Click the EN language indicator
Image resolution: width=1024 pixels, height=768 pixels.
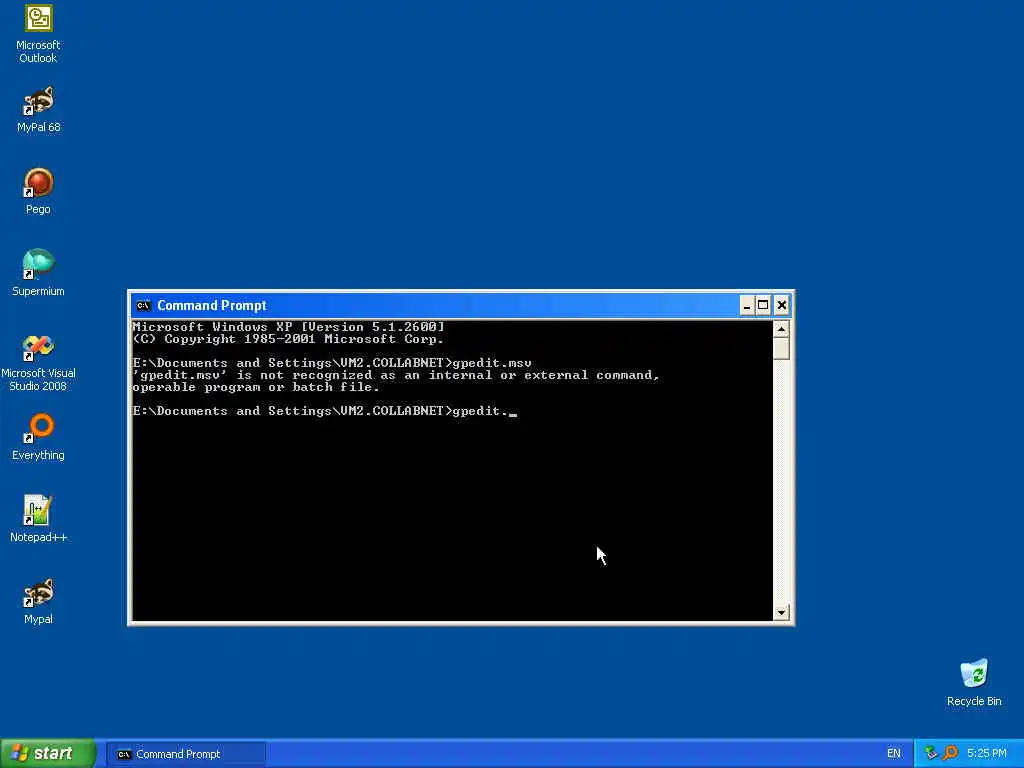click(x=893, y=754)
